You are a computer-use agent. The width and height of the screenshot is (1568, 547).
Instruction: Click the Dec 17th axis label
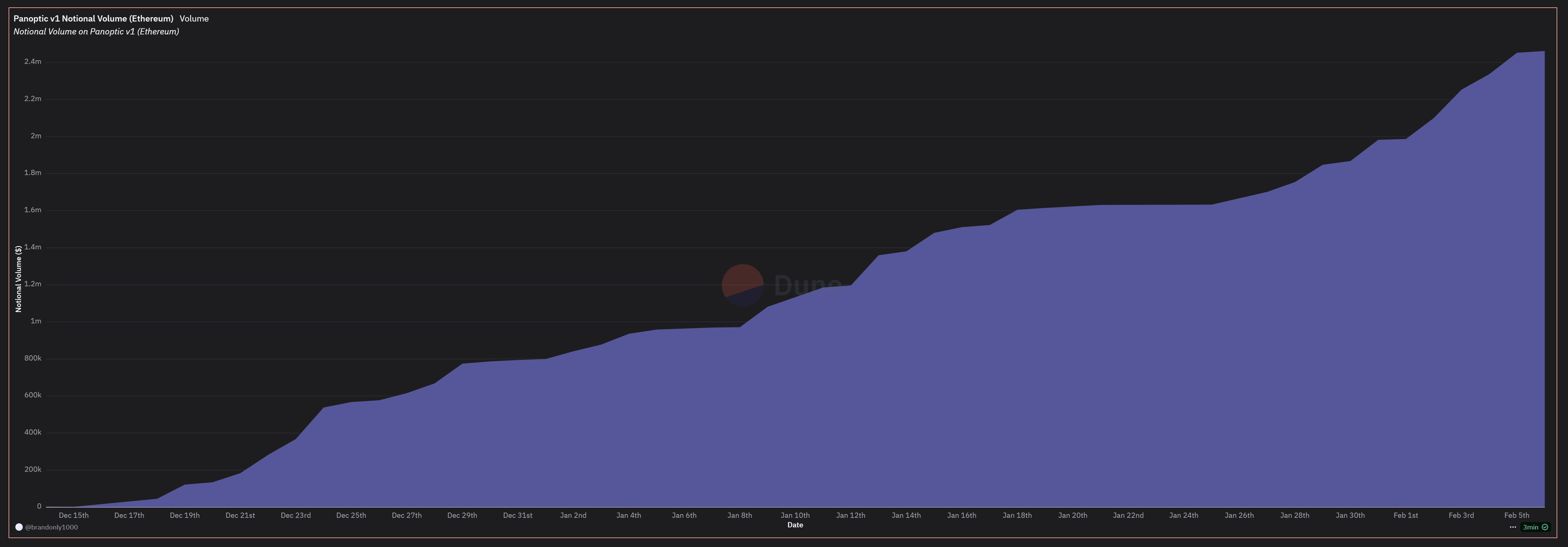[x=129, y=515]
